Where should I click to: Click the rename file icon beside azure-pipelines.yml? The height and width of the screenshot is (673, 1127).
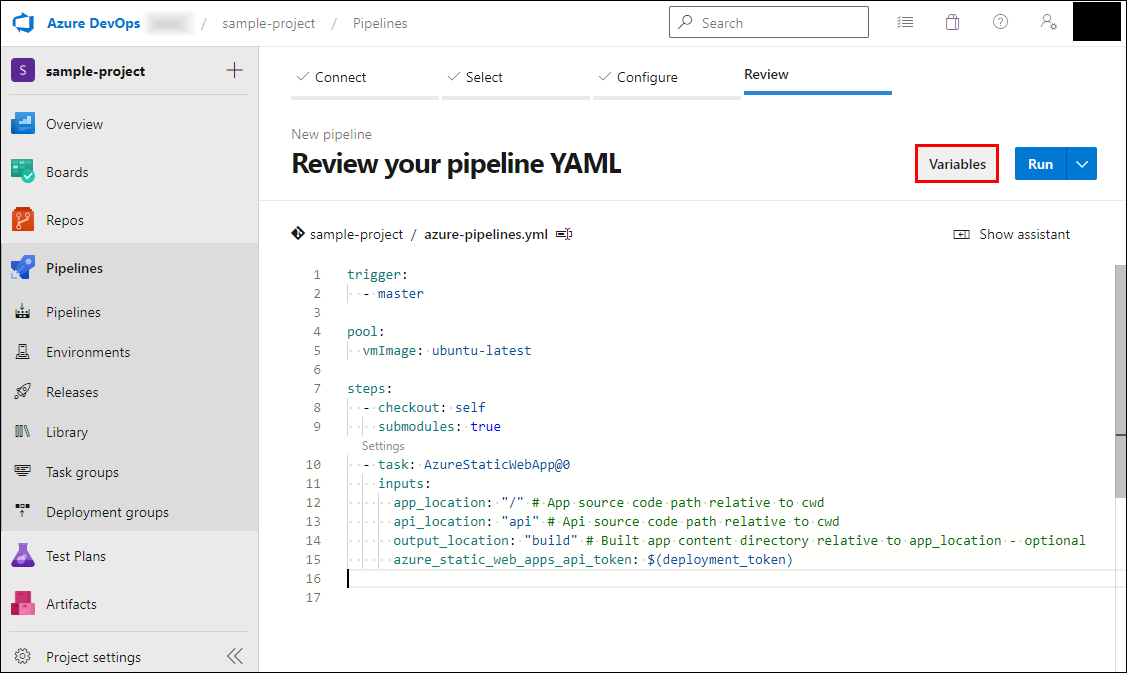(x=564, y=234)
